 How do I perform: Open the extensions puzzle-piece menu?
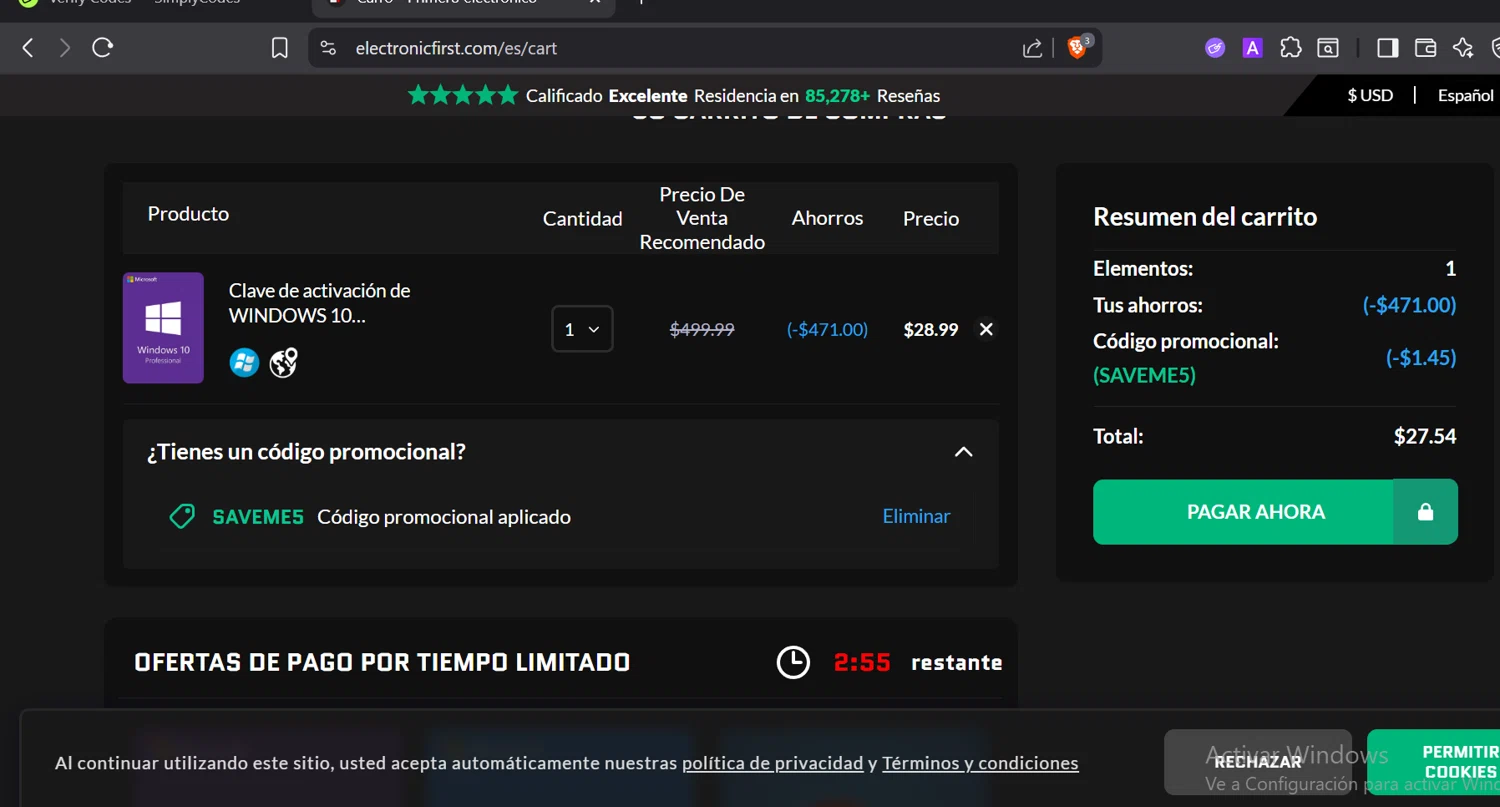(1291, 47)
